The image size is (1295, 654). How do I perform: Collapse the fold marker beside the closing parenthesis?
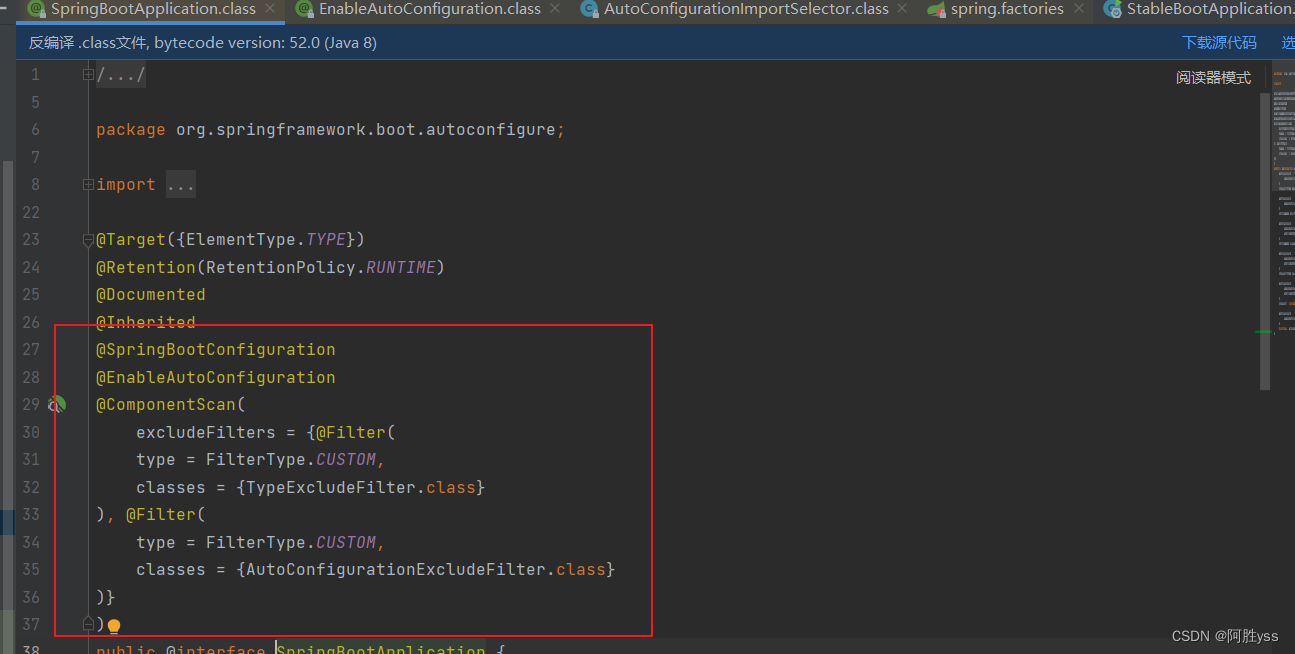[88, 624]
